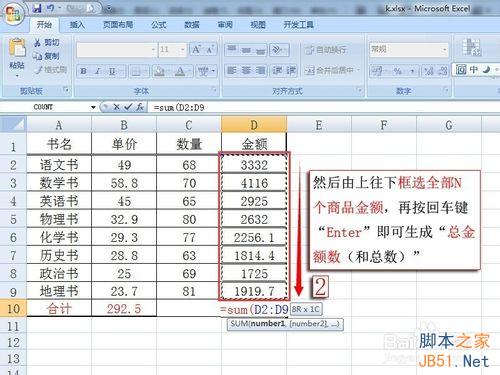Screen dimensions: 500x375
Task: Click the Cut (剪切) scissors icon
Action: pyautogui.click(x=37, y=42)
